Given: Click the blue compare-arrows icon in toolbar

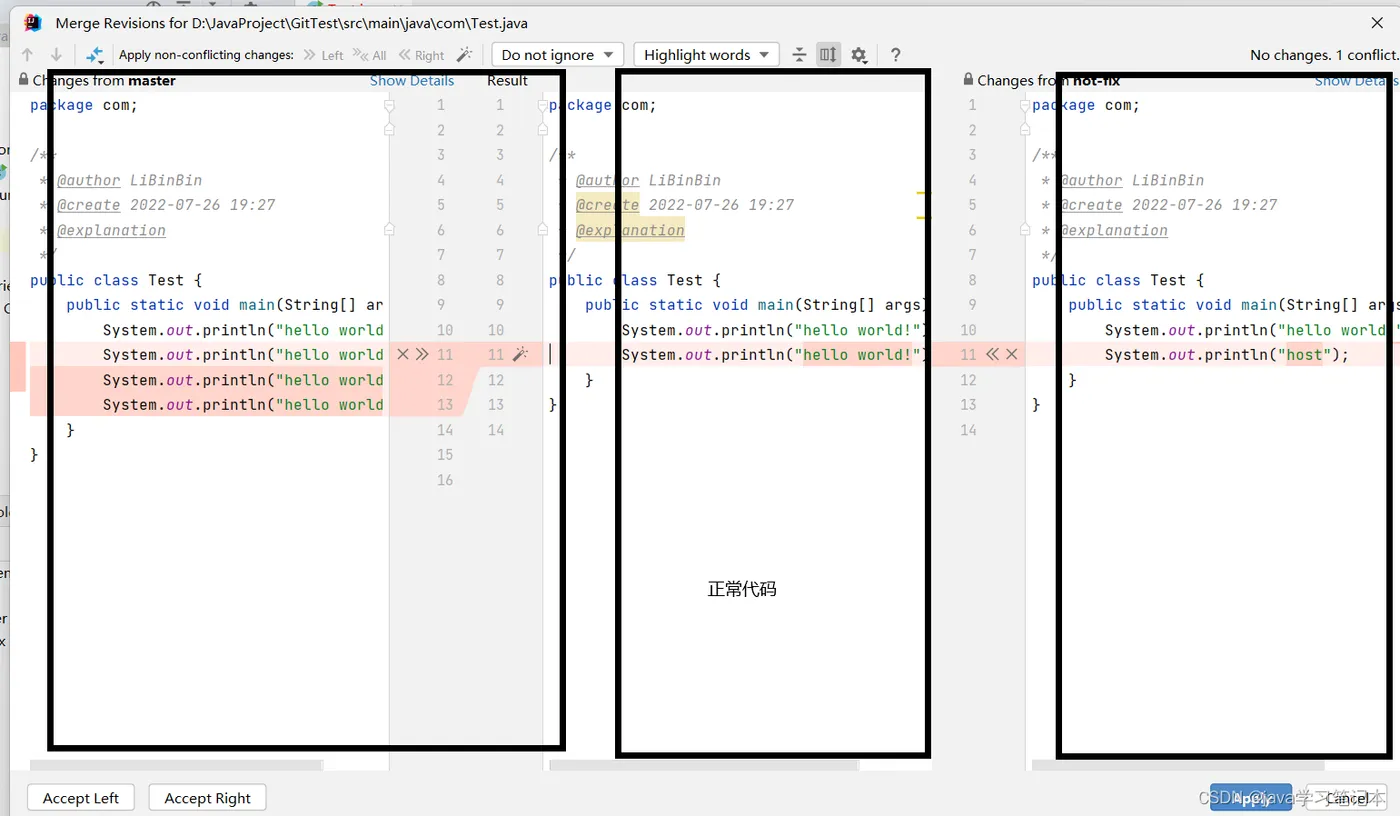Looking at the screenshot, I should pyautogui.click(x=95, y=55).
